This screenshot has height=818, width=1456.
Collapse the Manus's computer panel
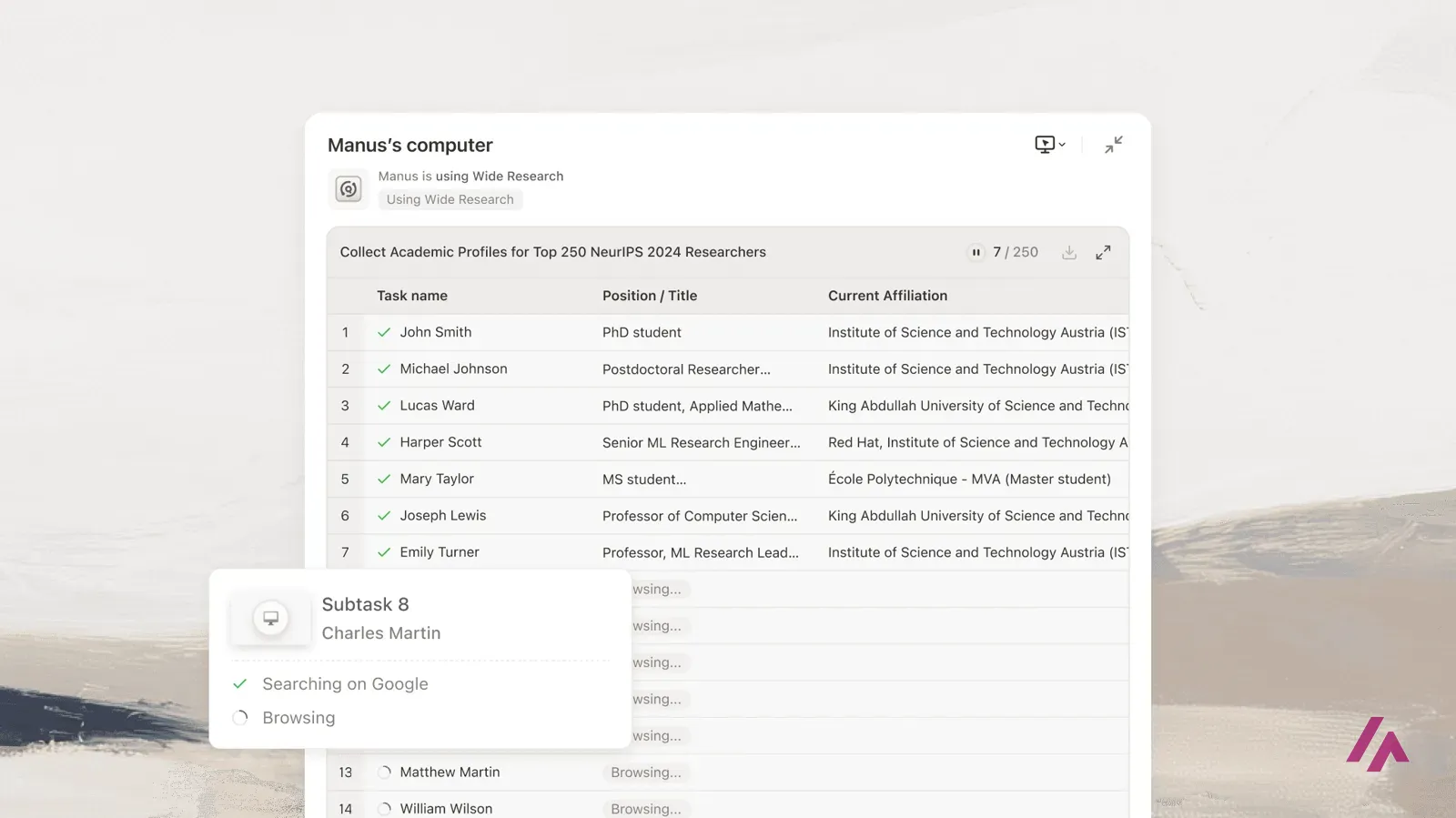click(1114, 145)
